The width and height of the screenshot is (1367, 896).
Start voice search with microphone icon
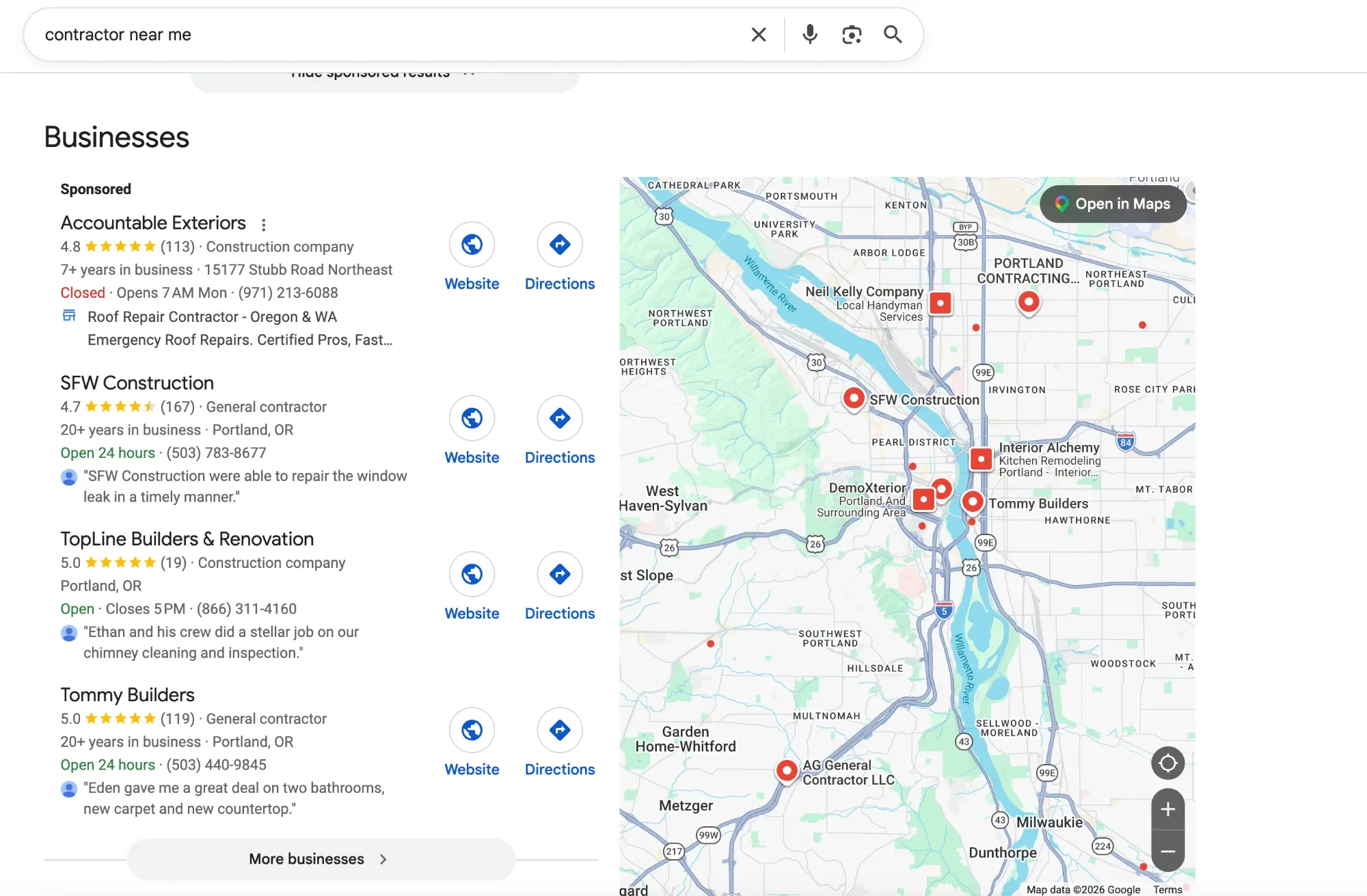(810, 34)
